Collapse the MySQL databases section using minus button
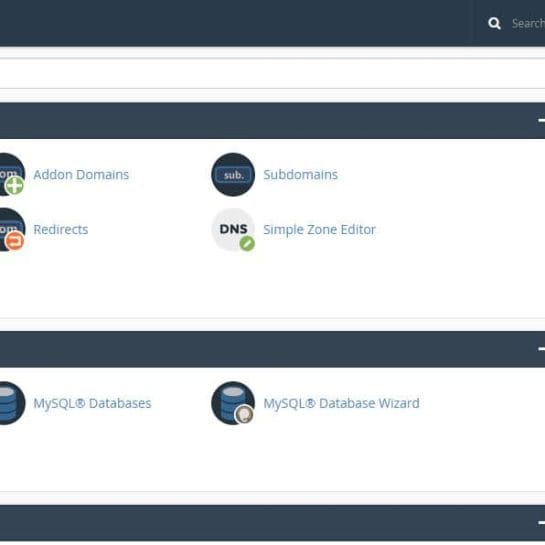Screen dimensions: 545x545 point(541,349)
